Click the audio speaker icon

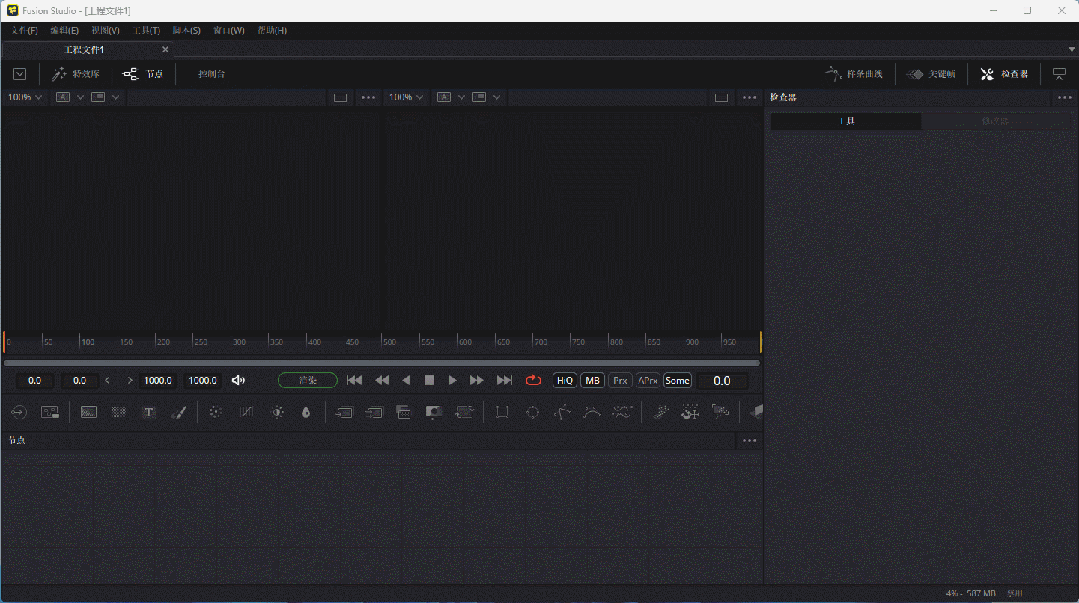tap(238, 380)
